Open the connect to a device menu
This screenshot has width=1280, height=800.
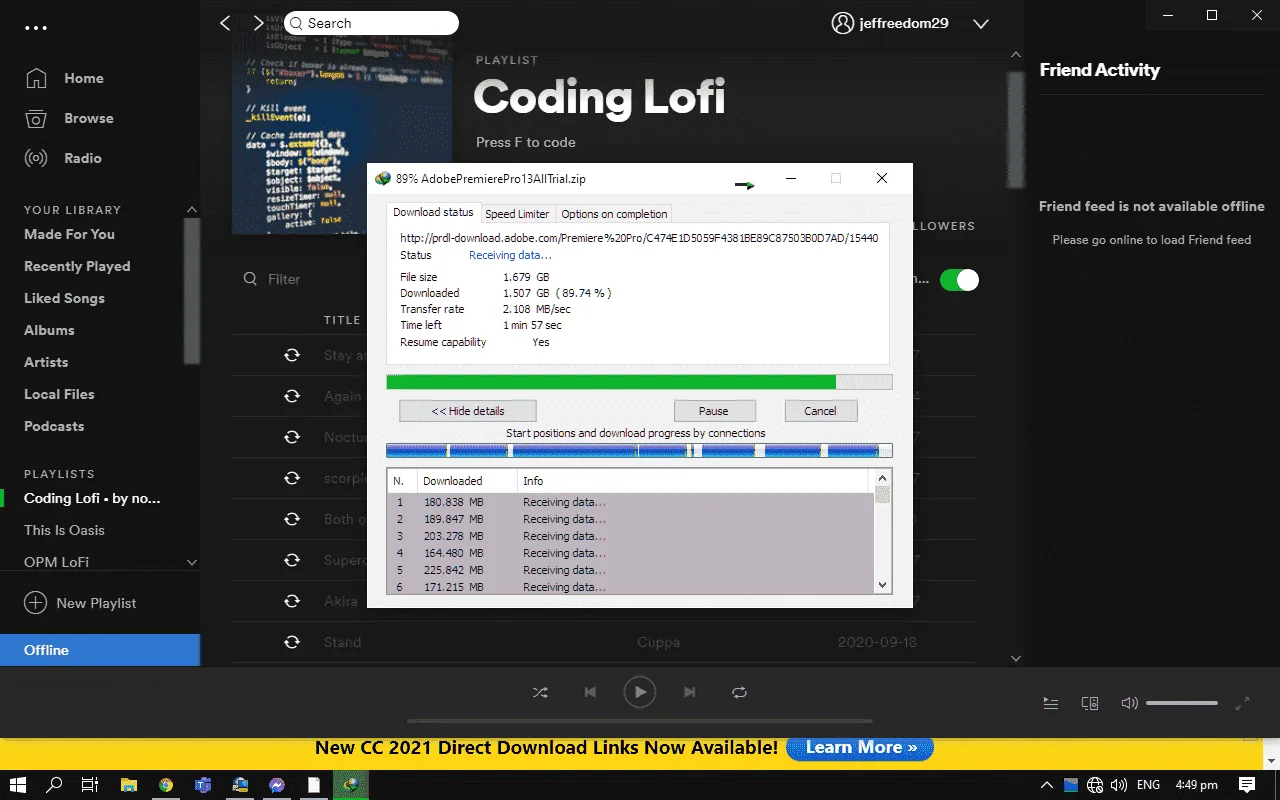(1090, 703)
